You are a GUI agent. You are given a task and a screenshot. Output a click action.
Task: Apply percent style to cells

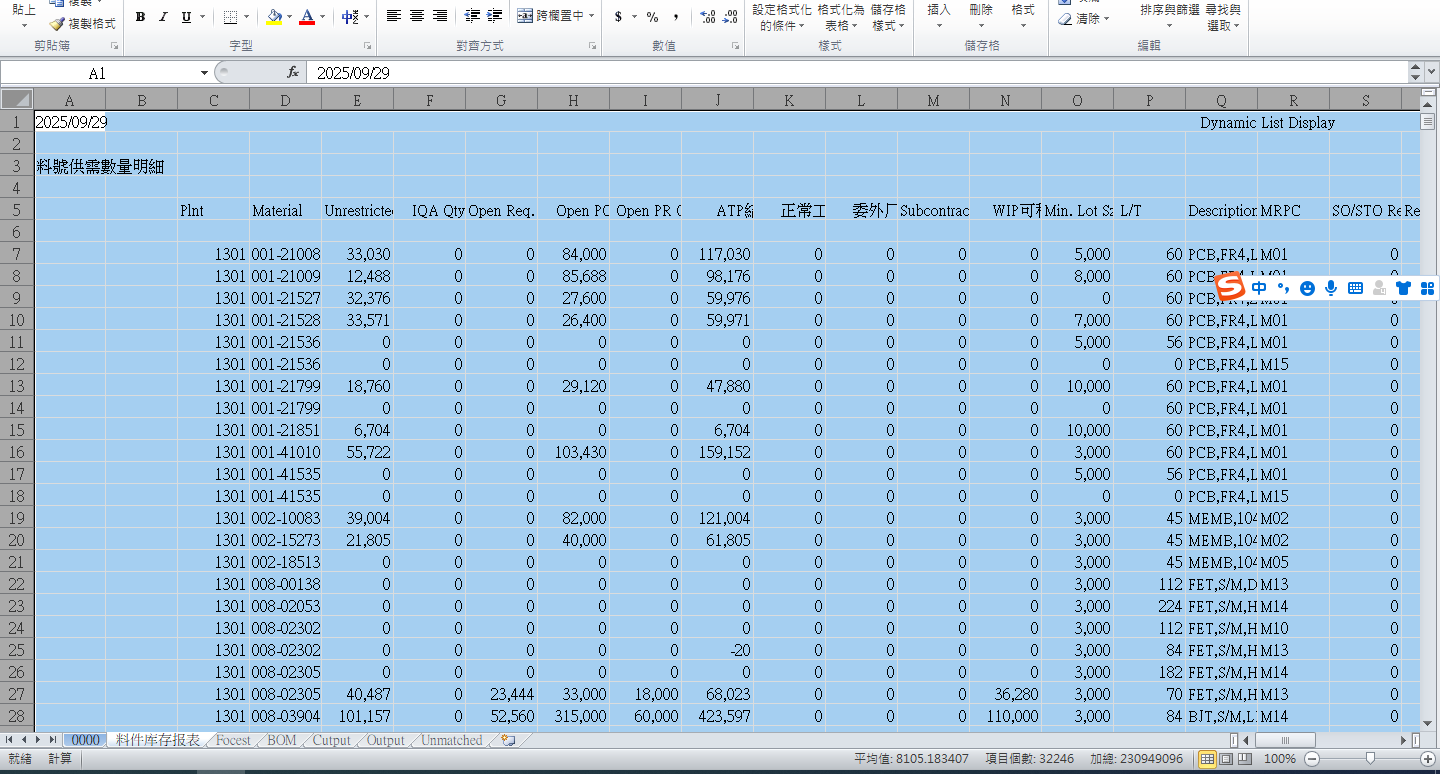652,17
